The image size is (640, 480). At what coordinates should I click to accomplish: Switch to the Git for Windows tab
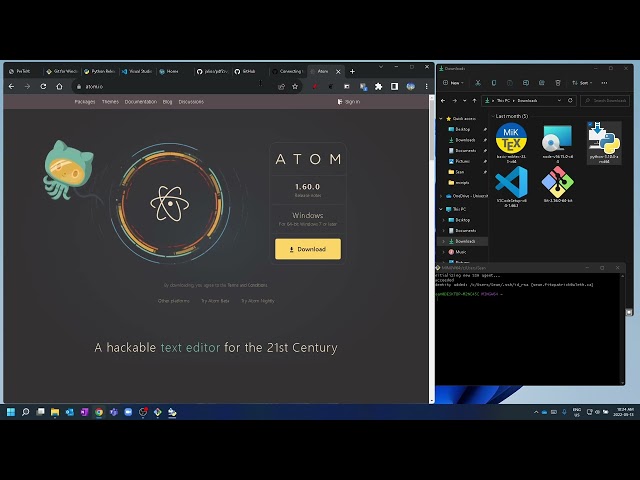click(62, 71)
